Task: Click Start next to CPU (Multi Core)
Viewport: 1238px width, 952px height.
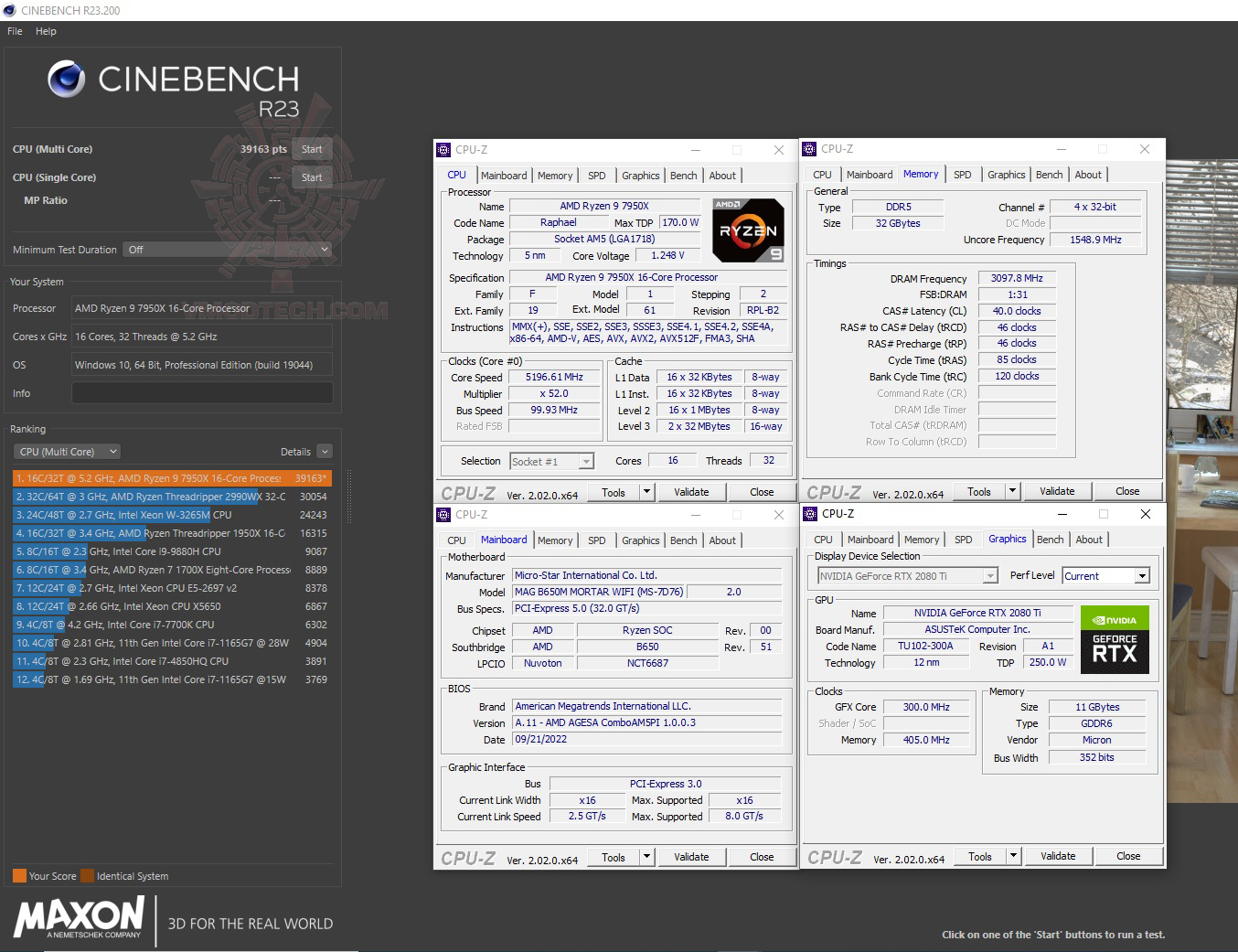Action: point(311,148)
